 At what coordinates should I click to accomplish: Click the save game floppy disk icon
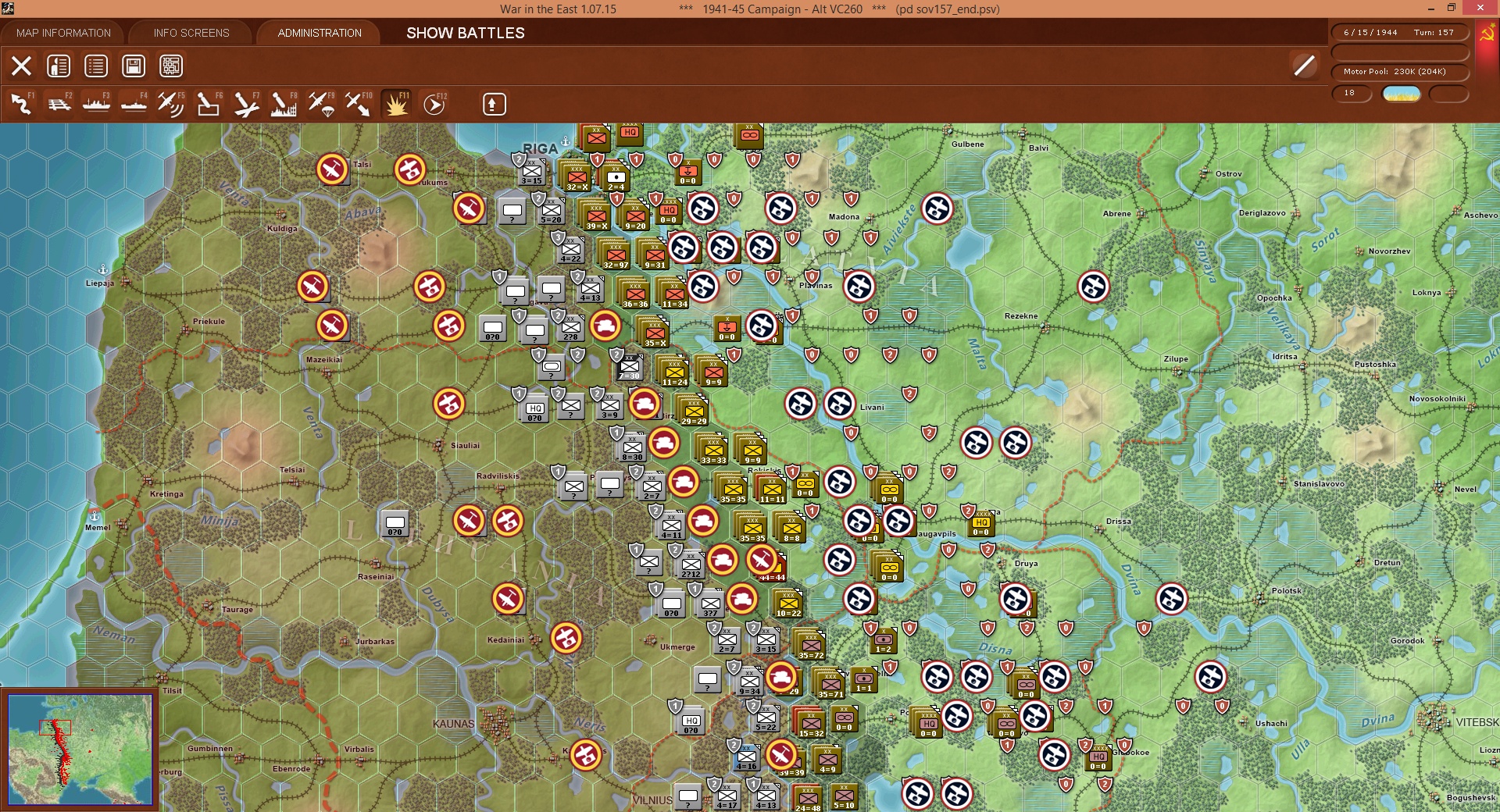point(134,66)
